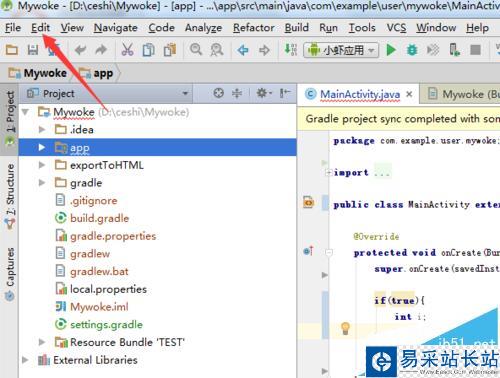500x378 pixels.
Task: Start Debug with the green bug icon
Action: point(412,50)
